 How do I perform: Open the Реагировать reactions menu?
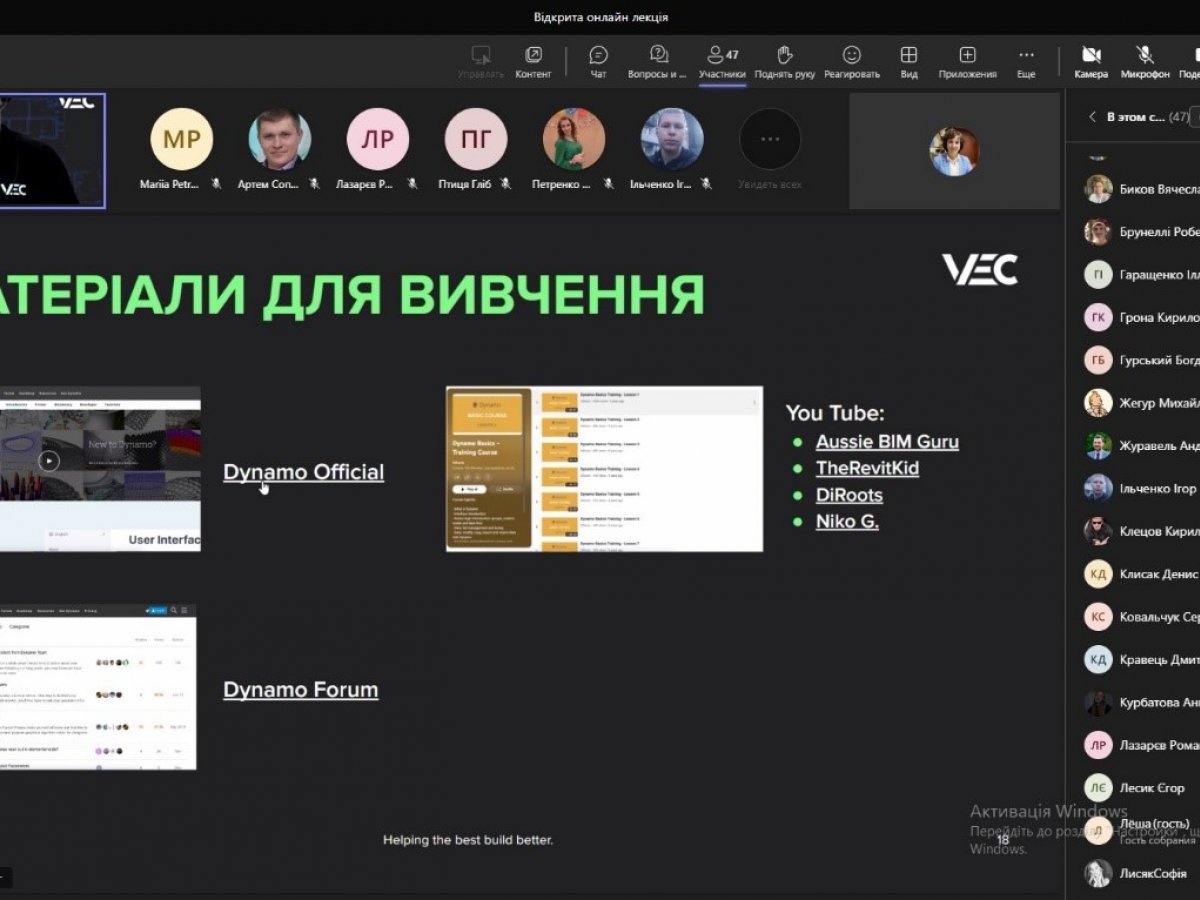click(852, 61)
